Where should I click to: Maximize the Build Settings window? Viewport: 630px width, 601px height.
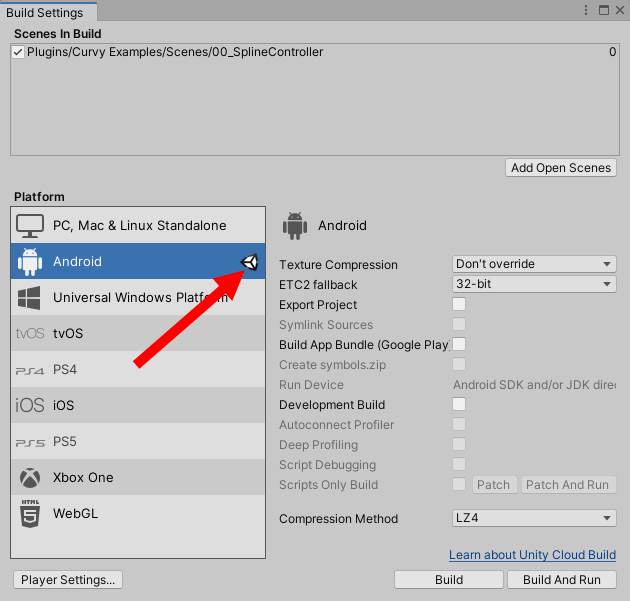(603, 10)
